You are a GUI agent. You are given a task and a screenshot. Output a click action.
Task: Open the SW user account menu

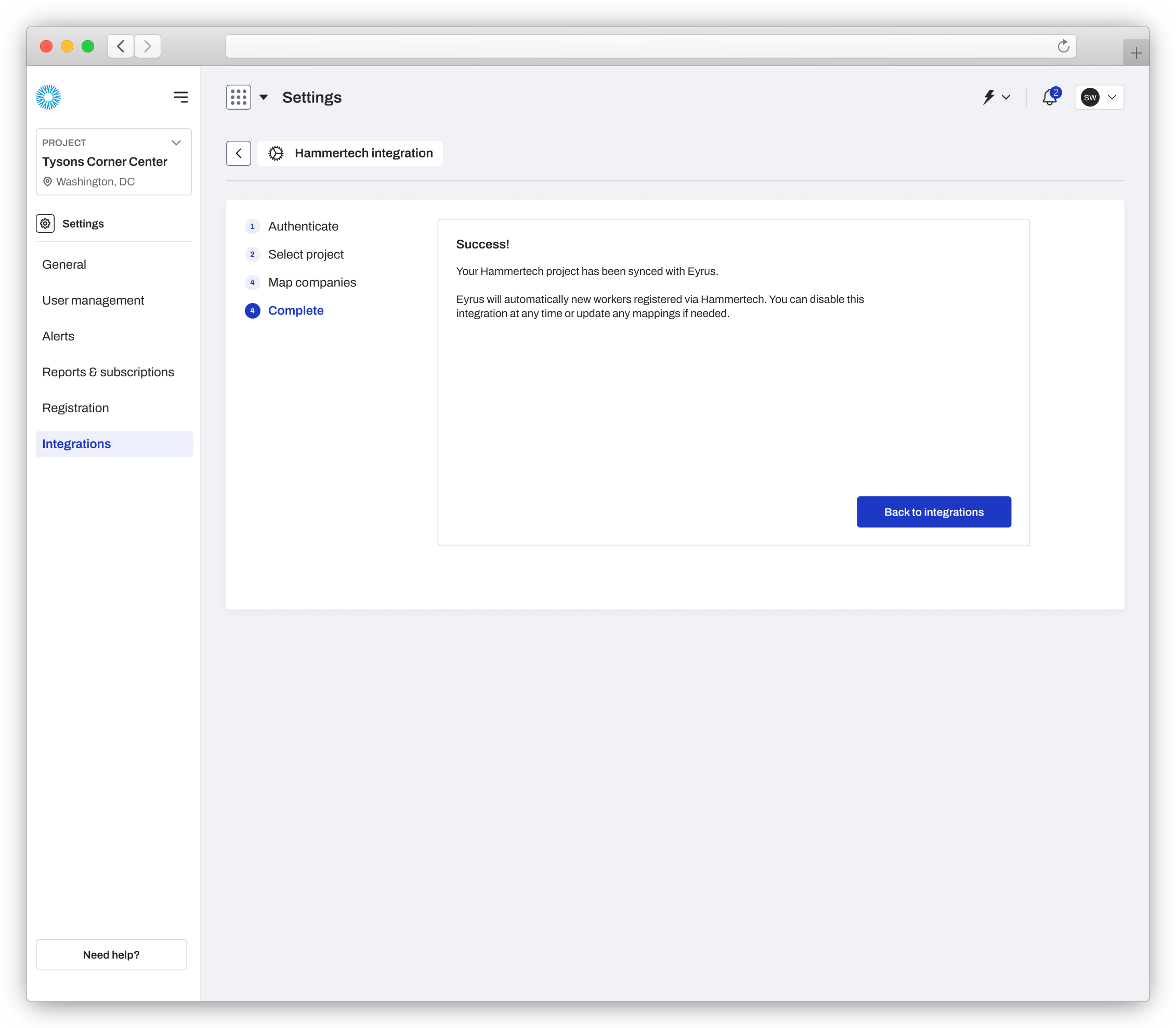[1099, 97]
